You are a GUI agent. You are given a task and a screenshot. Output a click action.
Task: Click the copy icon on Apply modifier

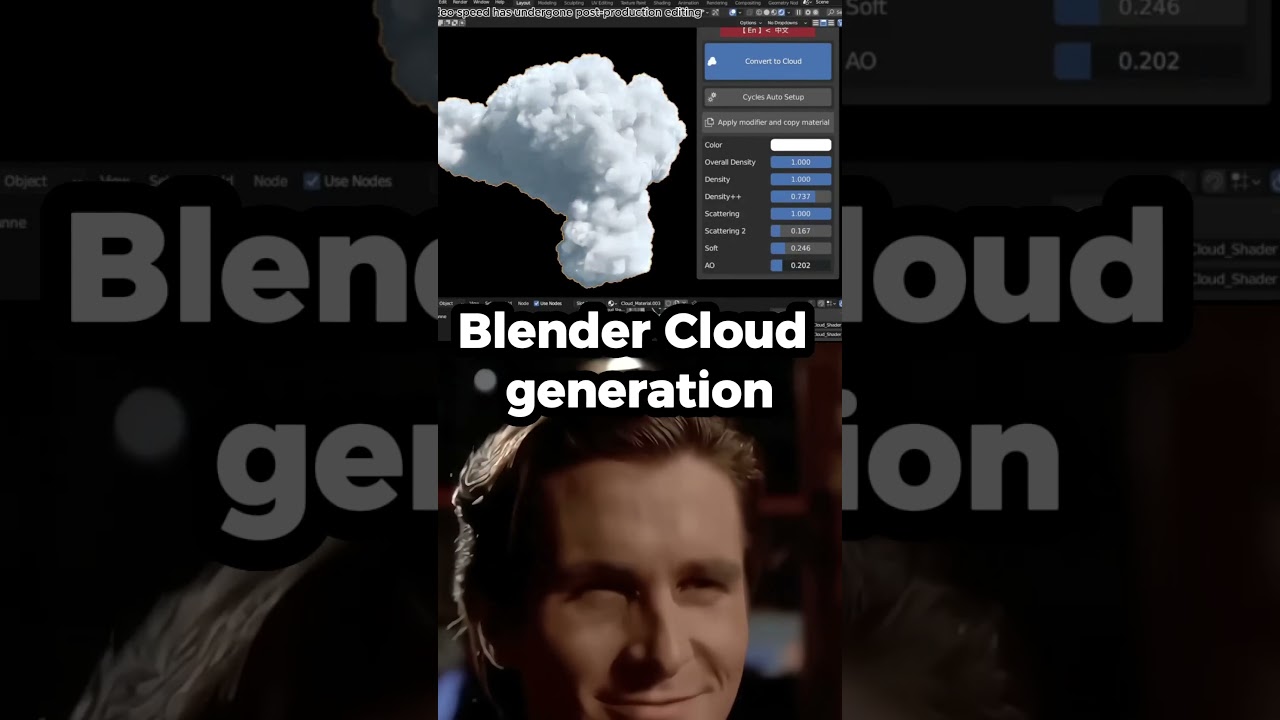710,122
